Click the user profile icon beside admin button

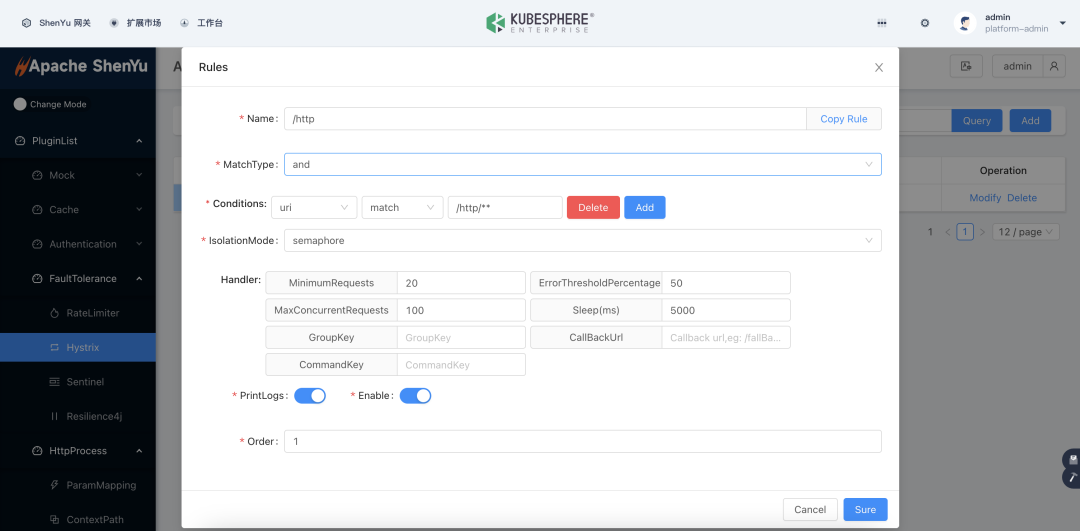[x=1054, y=66]
